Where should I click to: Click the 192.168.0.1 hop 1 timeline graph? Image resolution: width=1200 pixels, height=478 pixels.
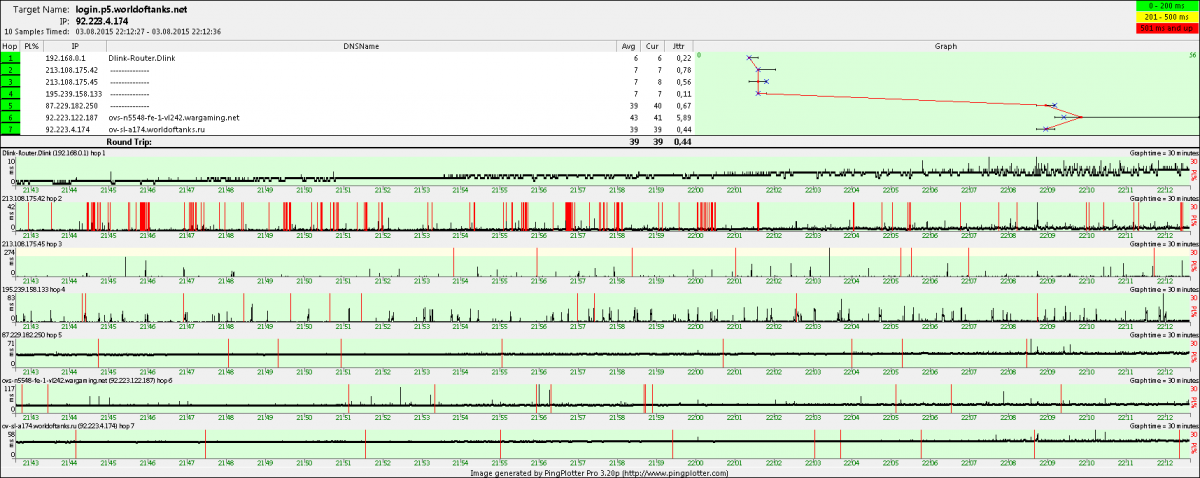pyautogui.click(x=600, y=172)
